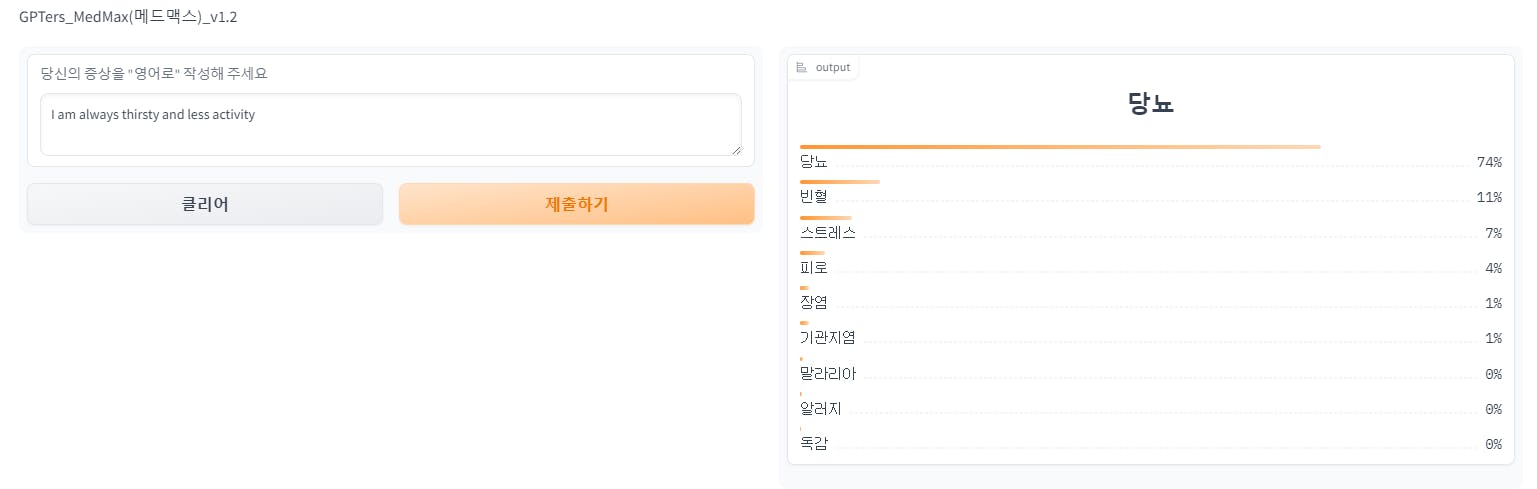This screenshot has width=1537, height=489.
Task: Click the 당뇨 74% confidence bar
Action: (1060, 147)
